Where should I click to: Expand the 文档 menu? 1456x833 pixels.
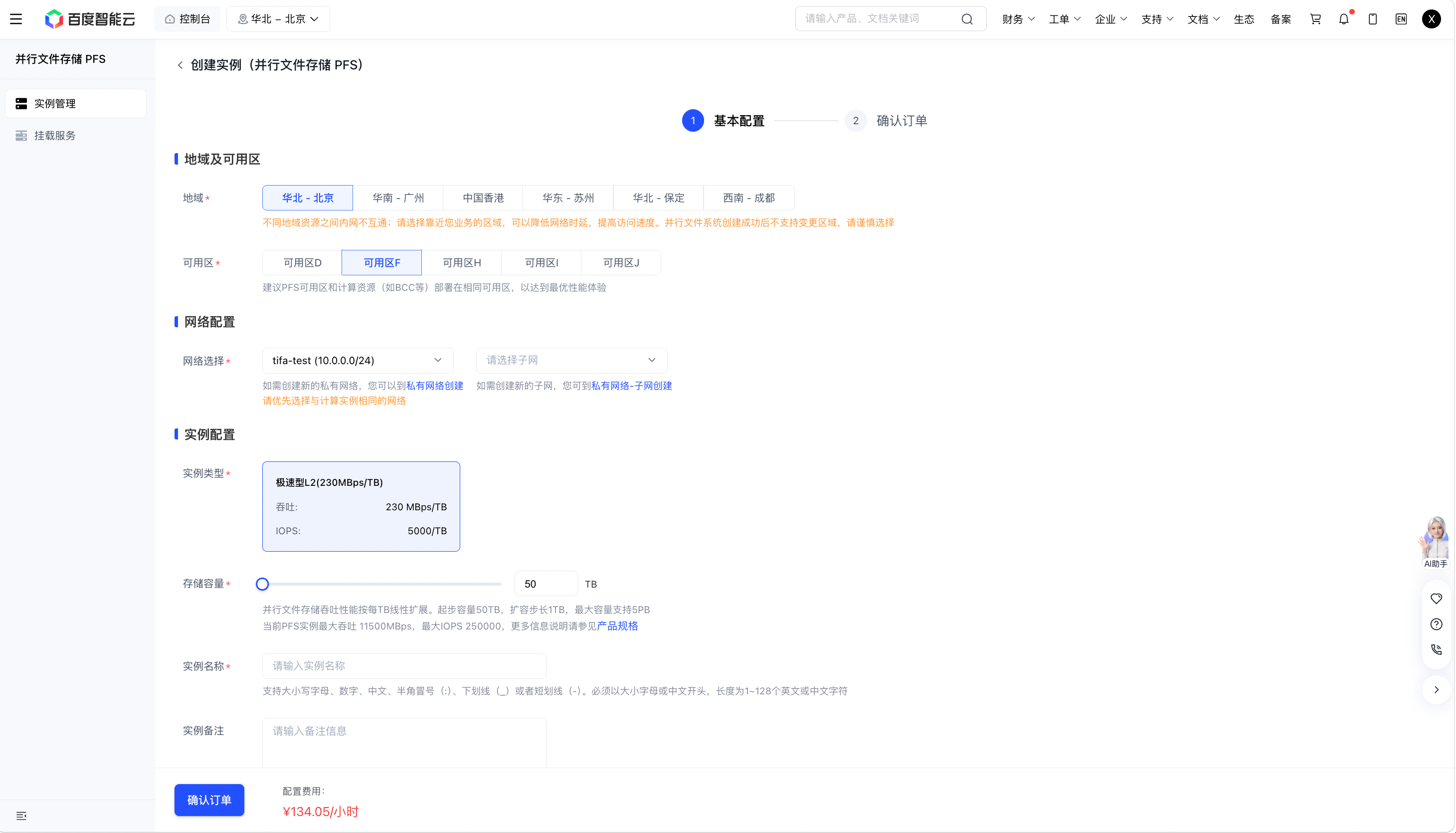tap(1203, 19)
